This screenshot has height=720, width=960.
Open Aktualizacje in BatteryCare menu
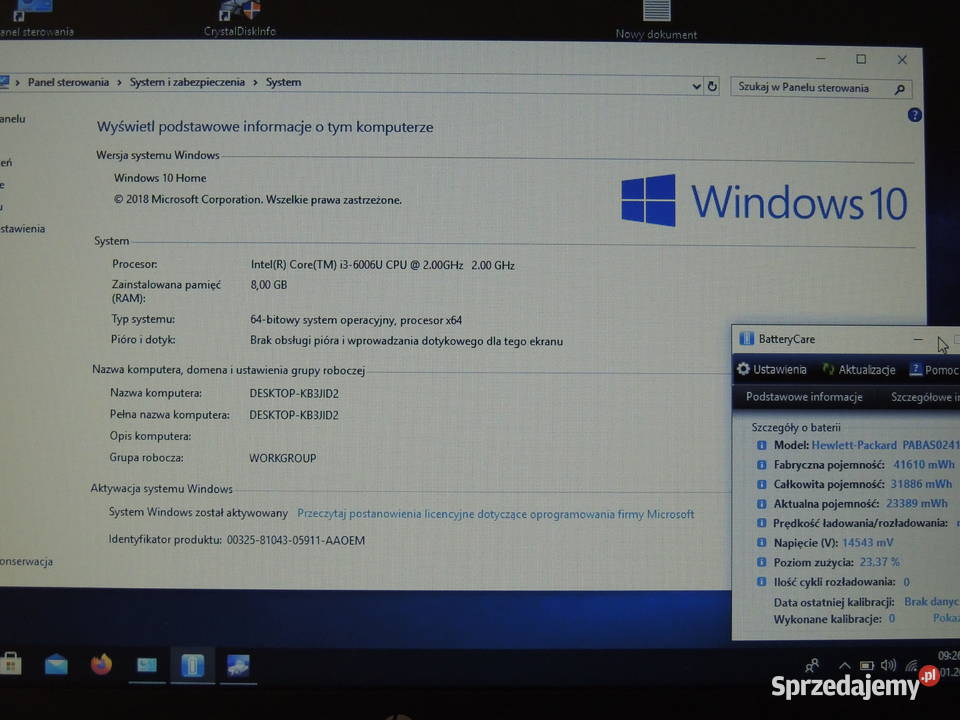pyautogui.click(x=866, y=370)
